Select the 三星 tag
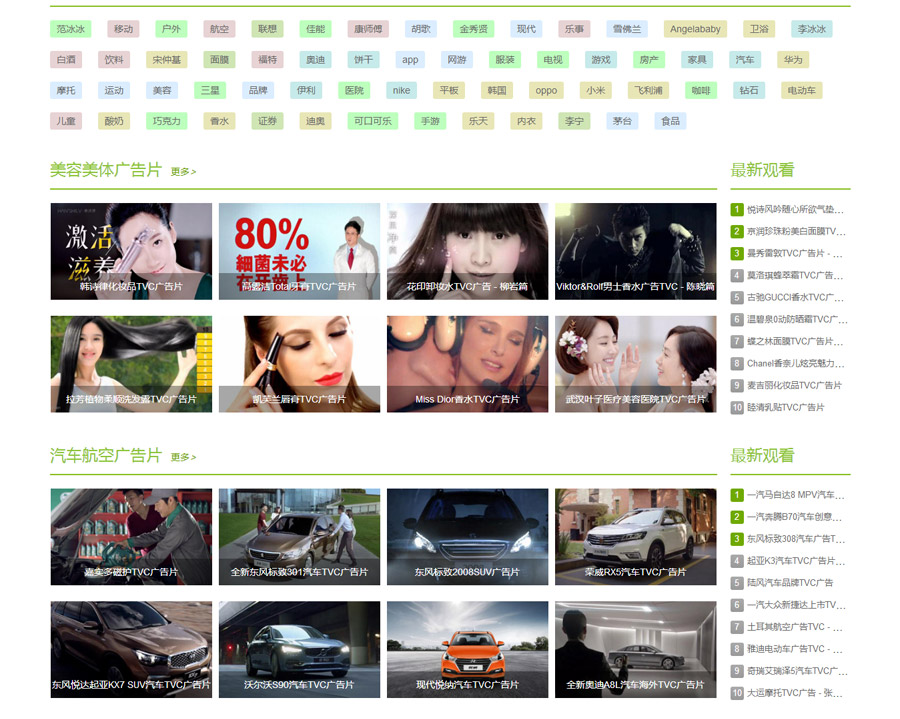 tap(210, 90)
